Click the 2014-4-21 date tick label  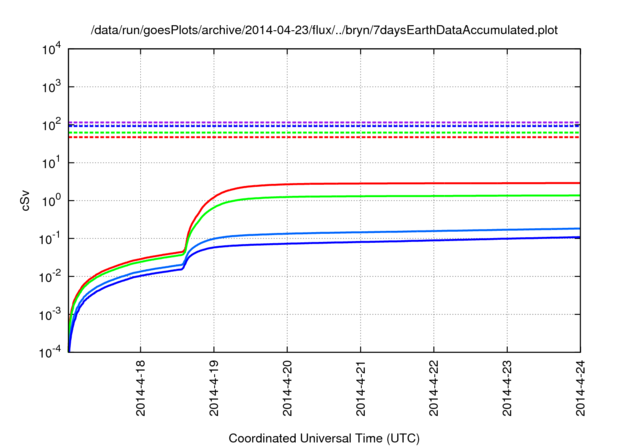click(x=360, y=388)
